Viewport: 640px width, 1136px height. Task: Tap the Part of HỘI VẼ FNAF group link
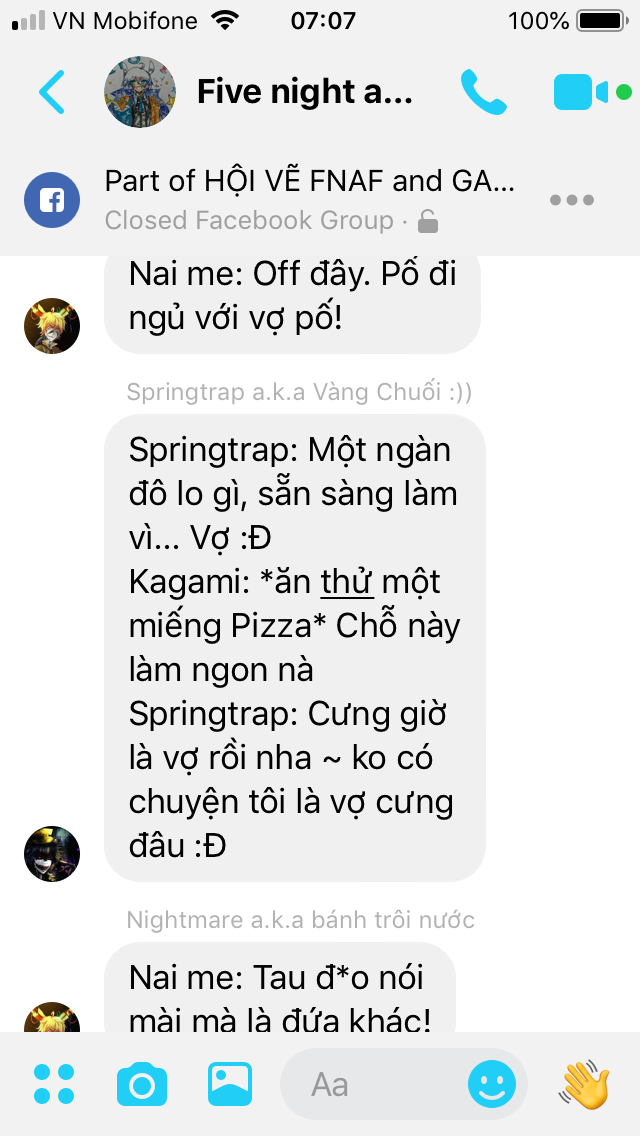tap(309, 181)
